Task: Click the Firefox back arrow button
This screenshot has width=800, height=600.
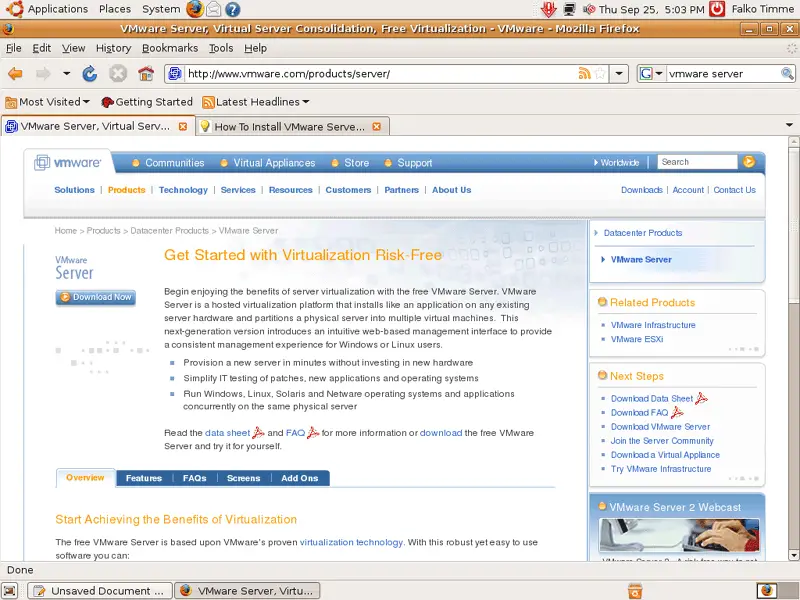Action: click(x=15, y=74)
